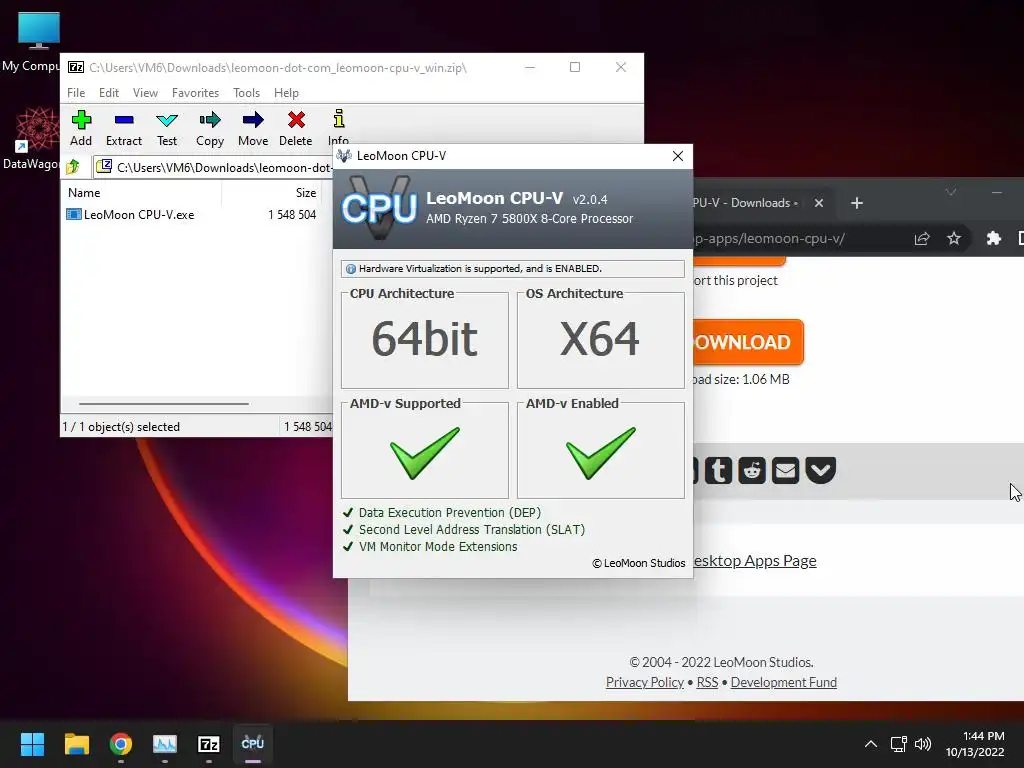This screenshot has width=1024, height=768.
Task: Bookmark the page with the star icon
Action: pos(954,238)
